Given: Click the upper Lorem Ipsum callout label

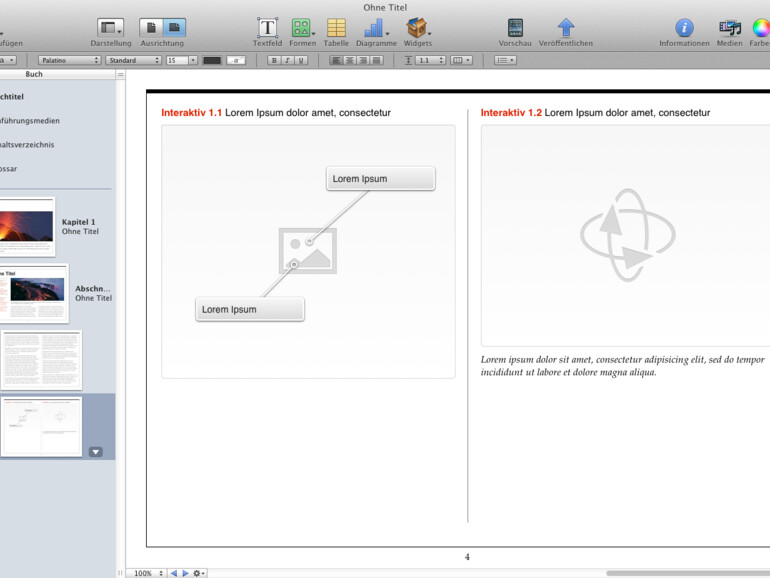Looking at the screenshot, I should 380,179.
